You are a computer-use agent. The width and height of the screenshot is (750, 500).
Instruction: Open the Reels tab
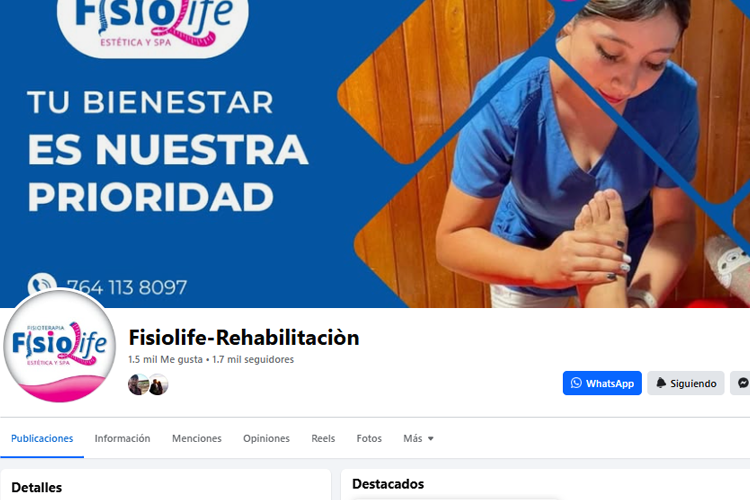323,438
